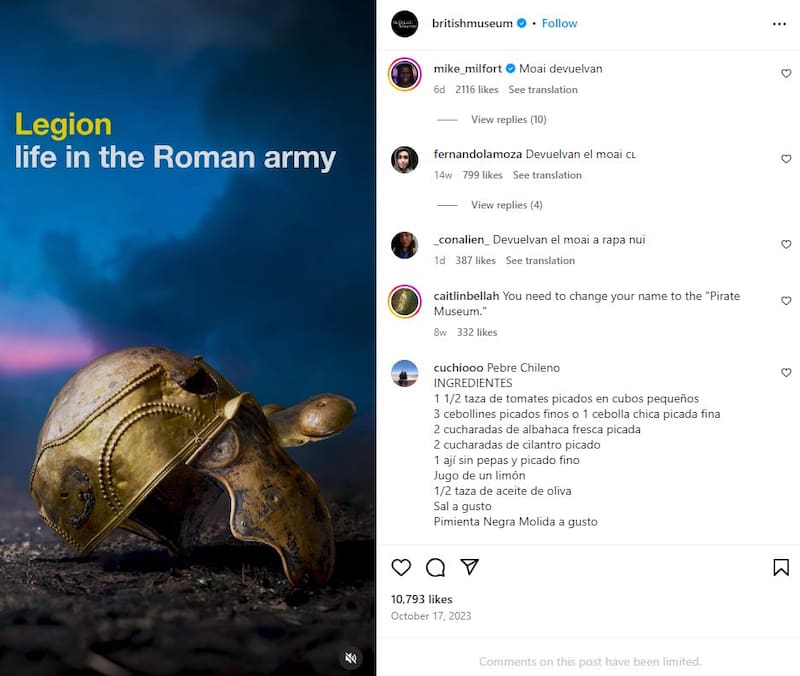
Task: Click the Roman helmet video
Action: click(188, 400)
